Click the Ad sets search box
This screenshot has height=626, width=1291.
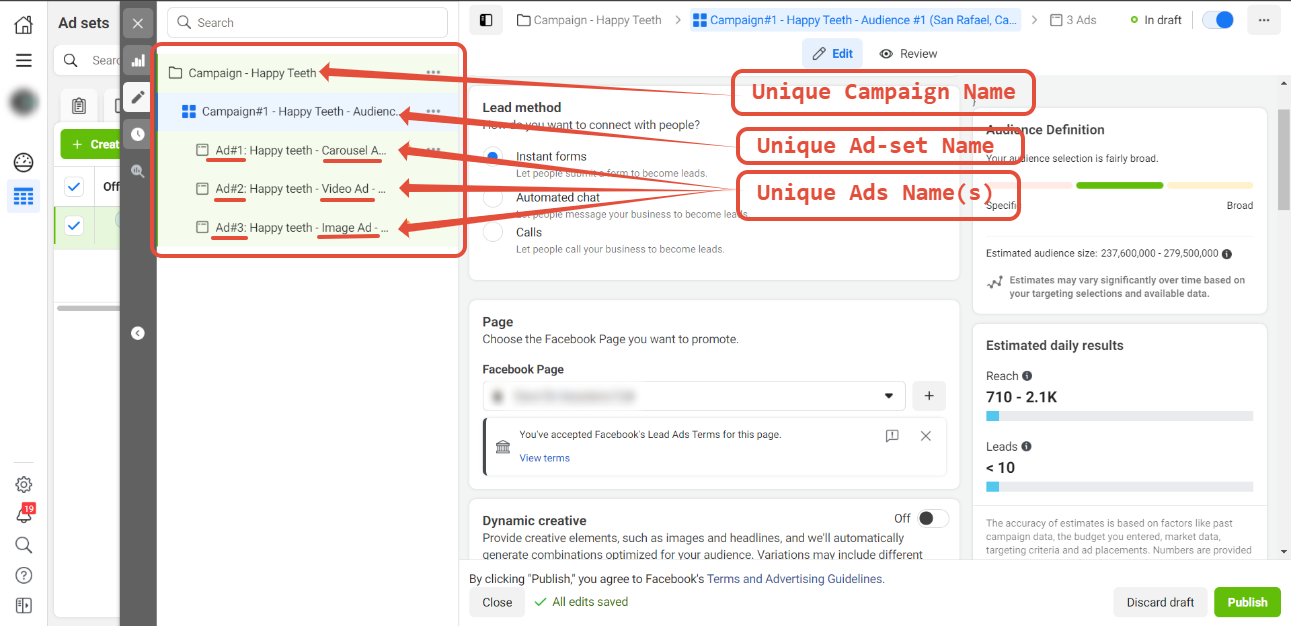tap(88, 60)
